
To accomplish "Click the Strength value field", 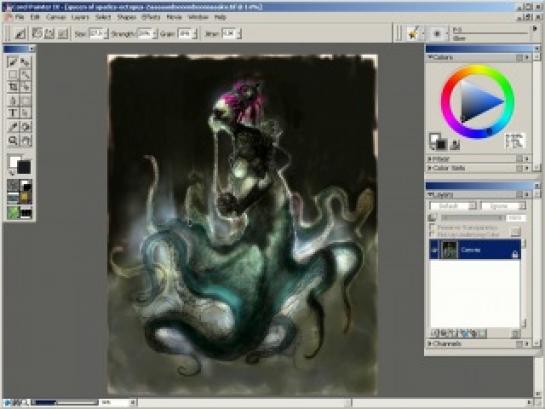I will click(x=145, y=33).
